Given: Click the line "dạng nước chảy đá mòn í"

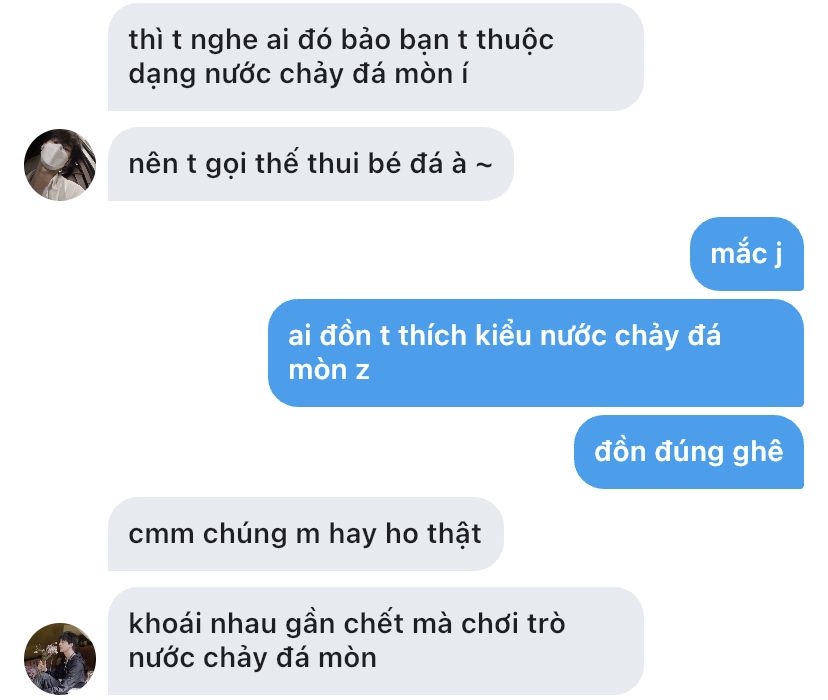Looking at the screenshot, I should (298, 74).
